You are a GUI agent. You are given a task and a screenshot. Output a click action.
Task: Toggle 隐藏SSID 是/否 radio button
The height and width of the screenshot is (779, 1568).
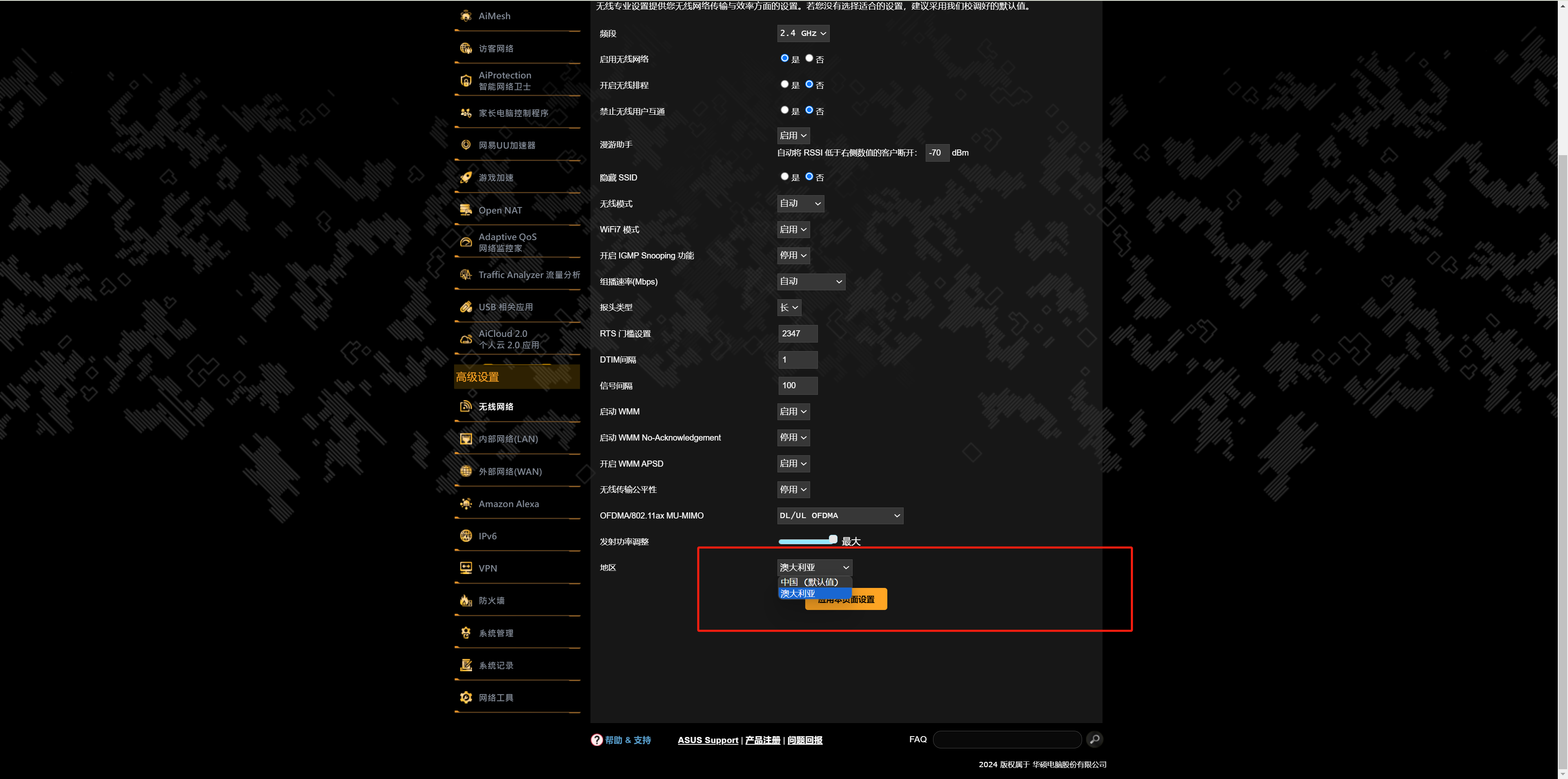pos(783,177)
